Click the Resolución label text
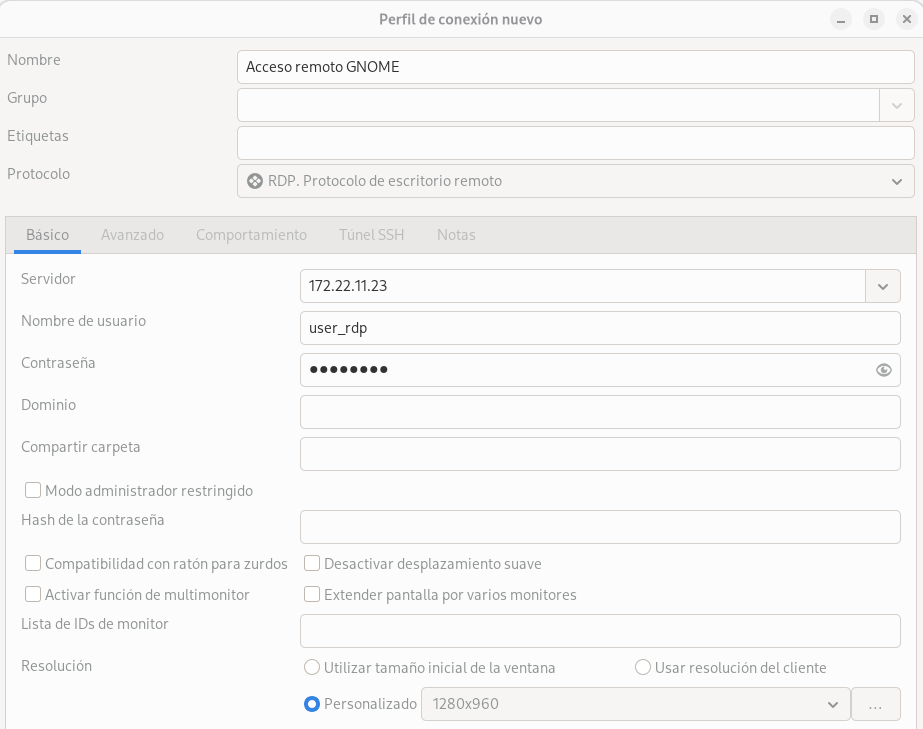923x729 pixels. coord(57,666)
